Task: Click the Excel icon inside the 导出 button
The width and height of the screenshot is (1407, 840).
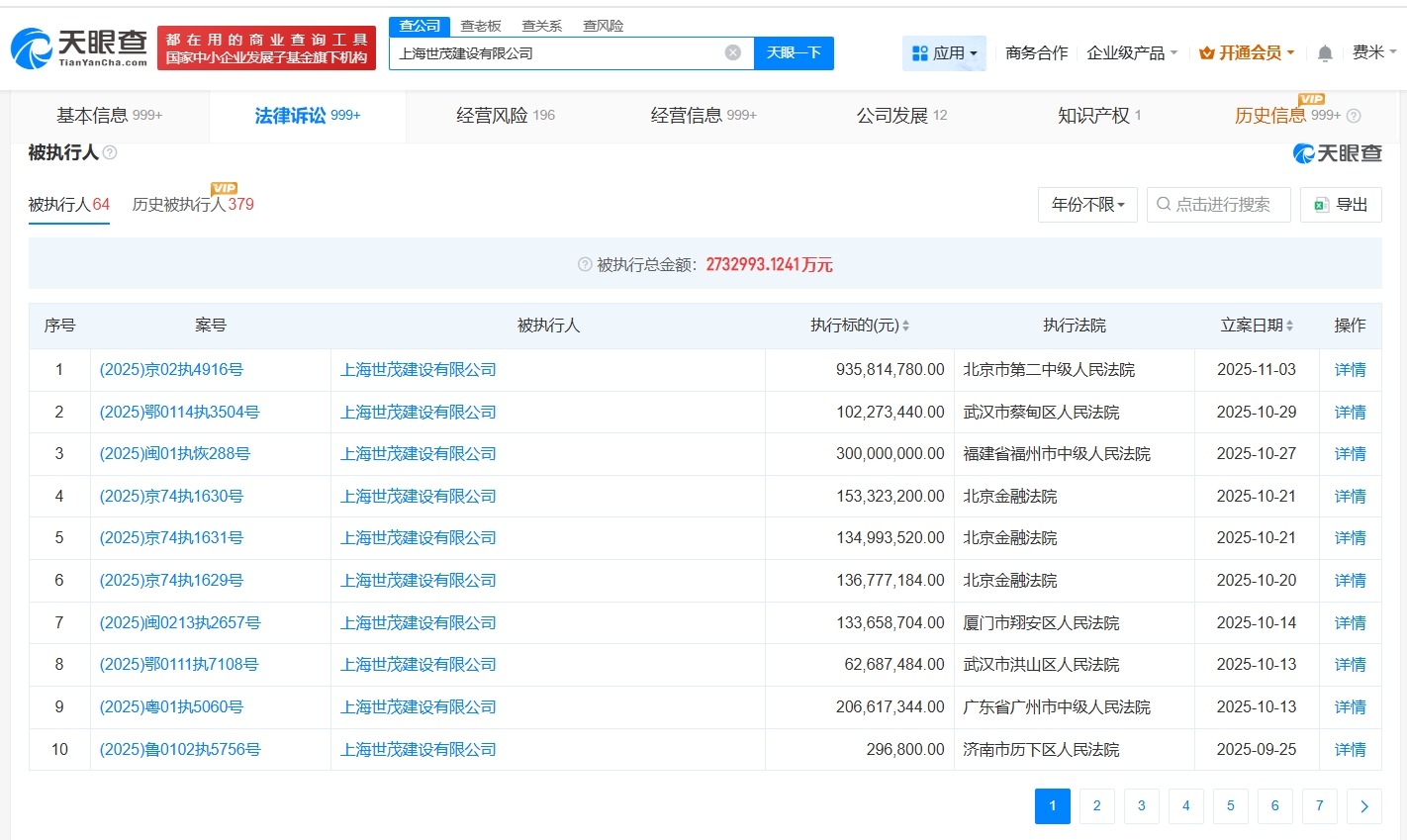Action: [x=1320, y=205]
